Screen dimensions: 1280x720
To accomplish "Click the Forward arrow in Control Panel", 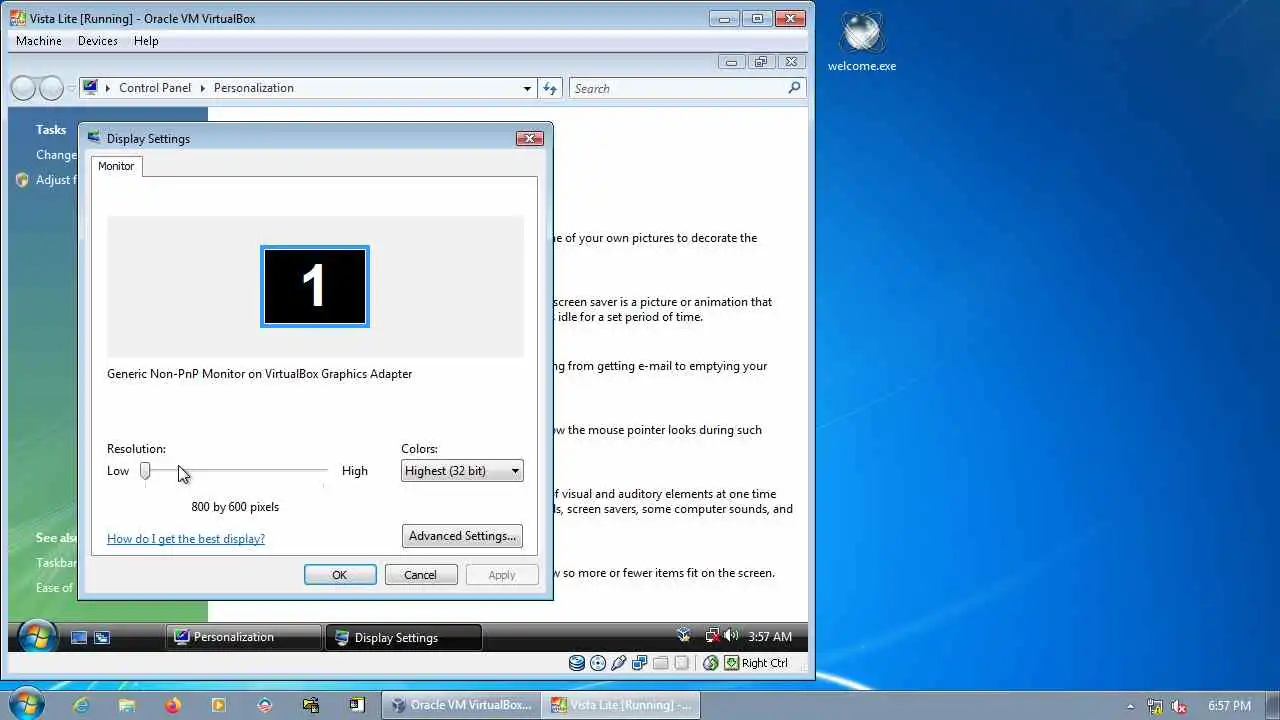I will (x=51, y=88).
